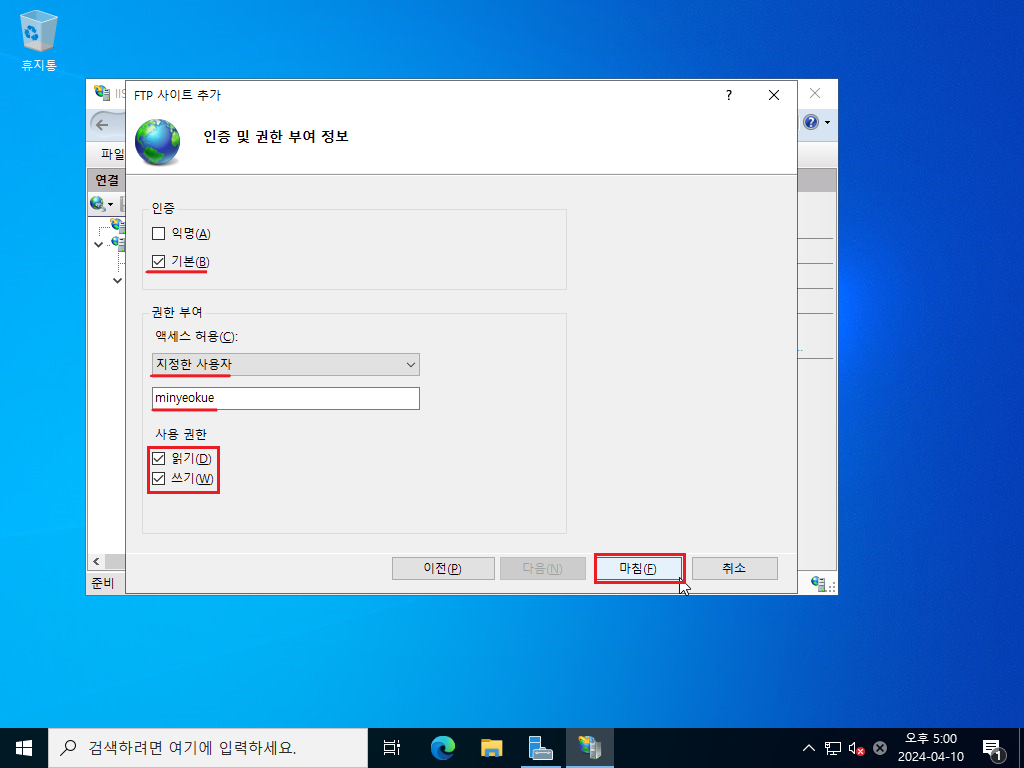Click the 취소 cancel button
The height and width of the screenshot is (768, 1024).
(x=735, y=568)
